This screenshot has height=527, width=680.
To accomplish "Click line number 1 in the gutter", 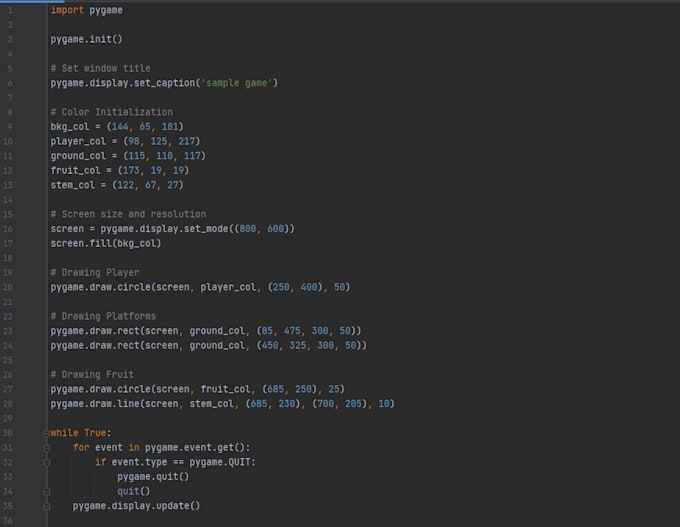I will pos(10,10).
